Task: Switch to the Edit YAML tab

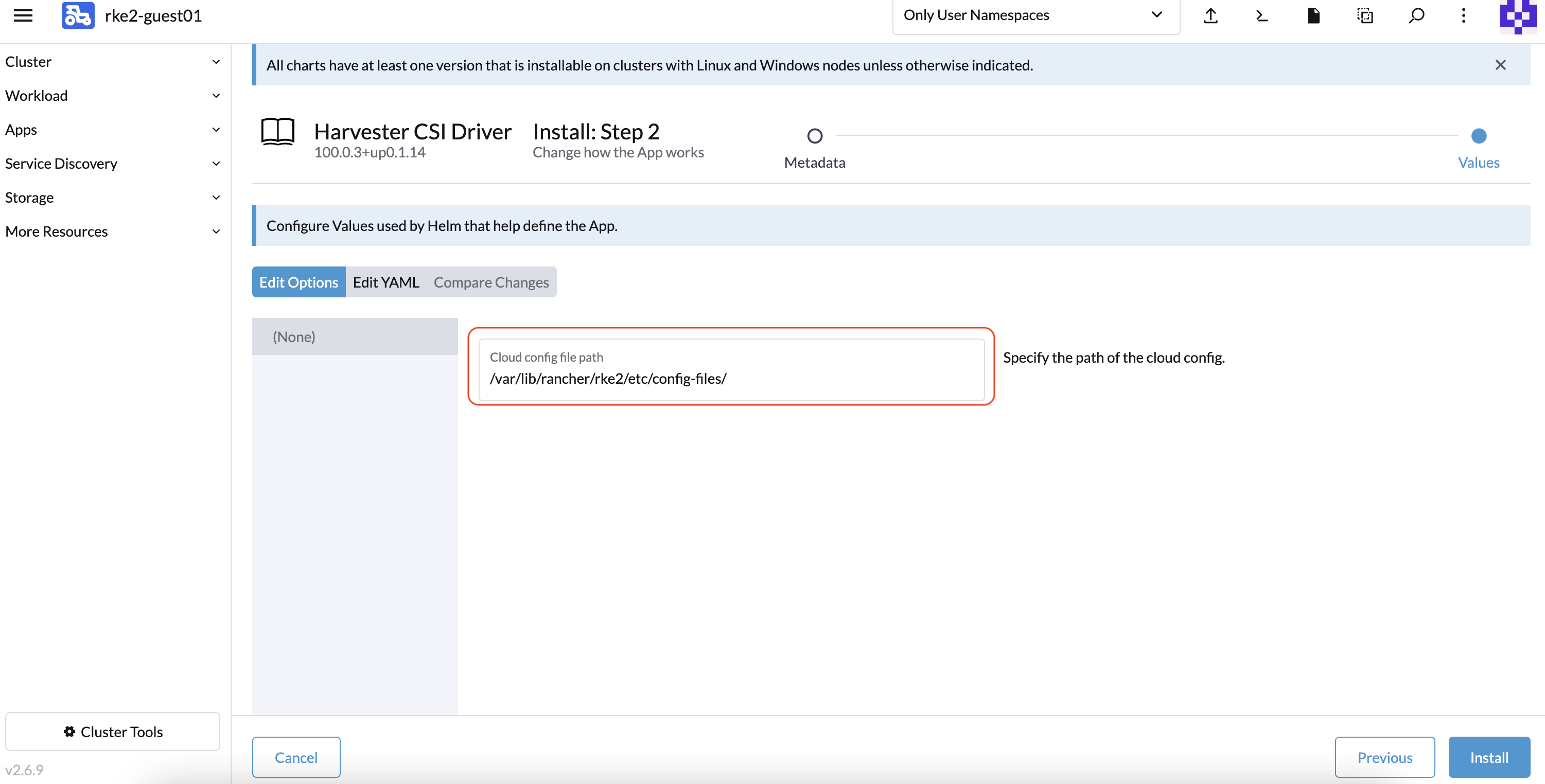Action: coord(385,282)
